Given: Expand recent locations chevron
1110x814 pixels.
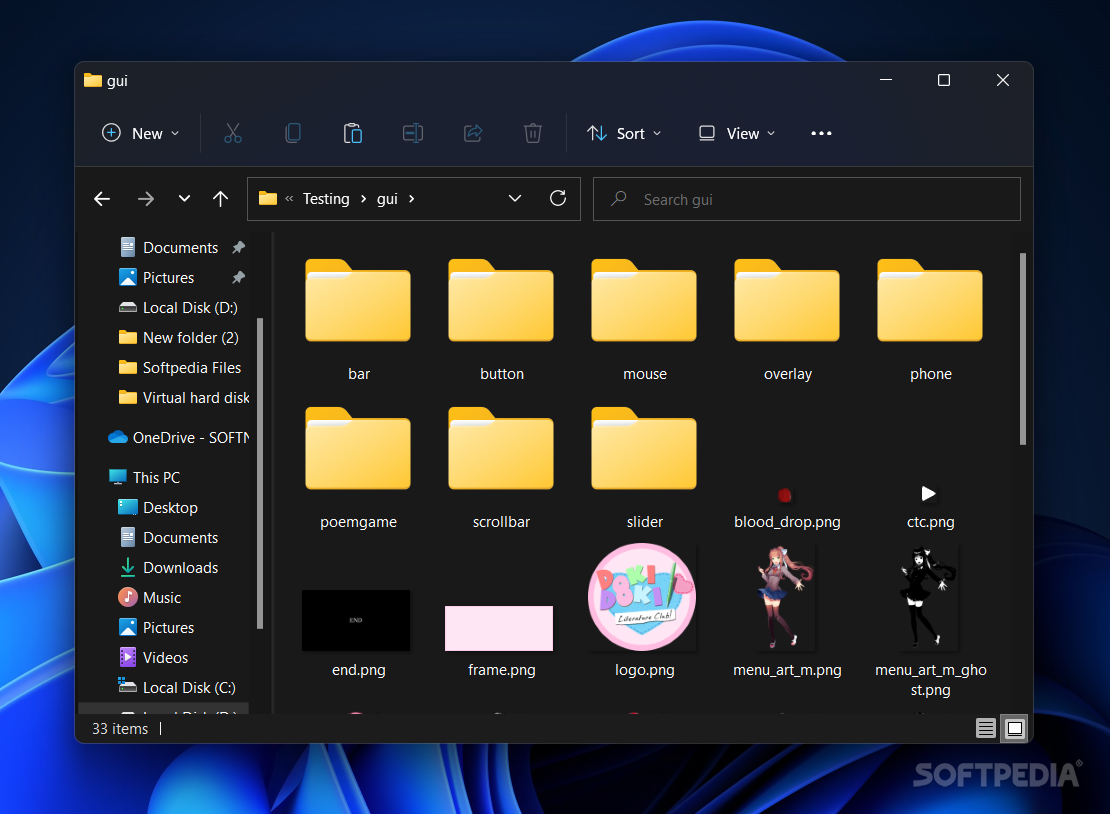Looking at the screenshot, I should [x=184, y=199].
